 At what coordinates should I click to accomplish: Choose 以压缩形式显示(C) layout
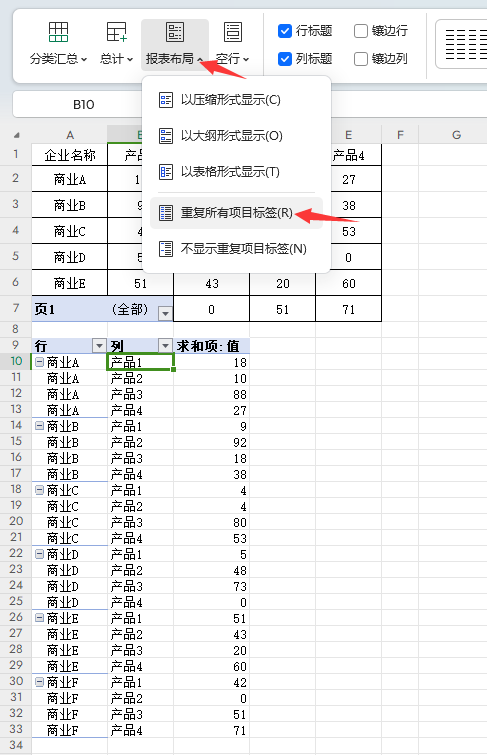pos(236,100)
